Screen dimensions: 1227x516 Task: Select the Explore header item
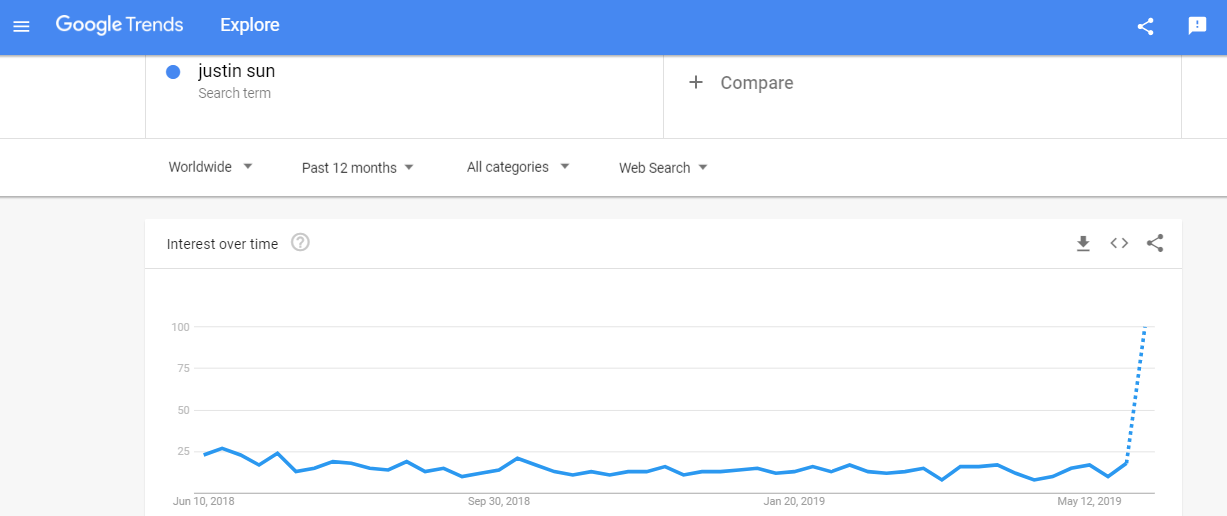250,25
